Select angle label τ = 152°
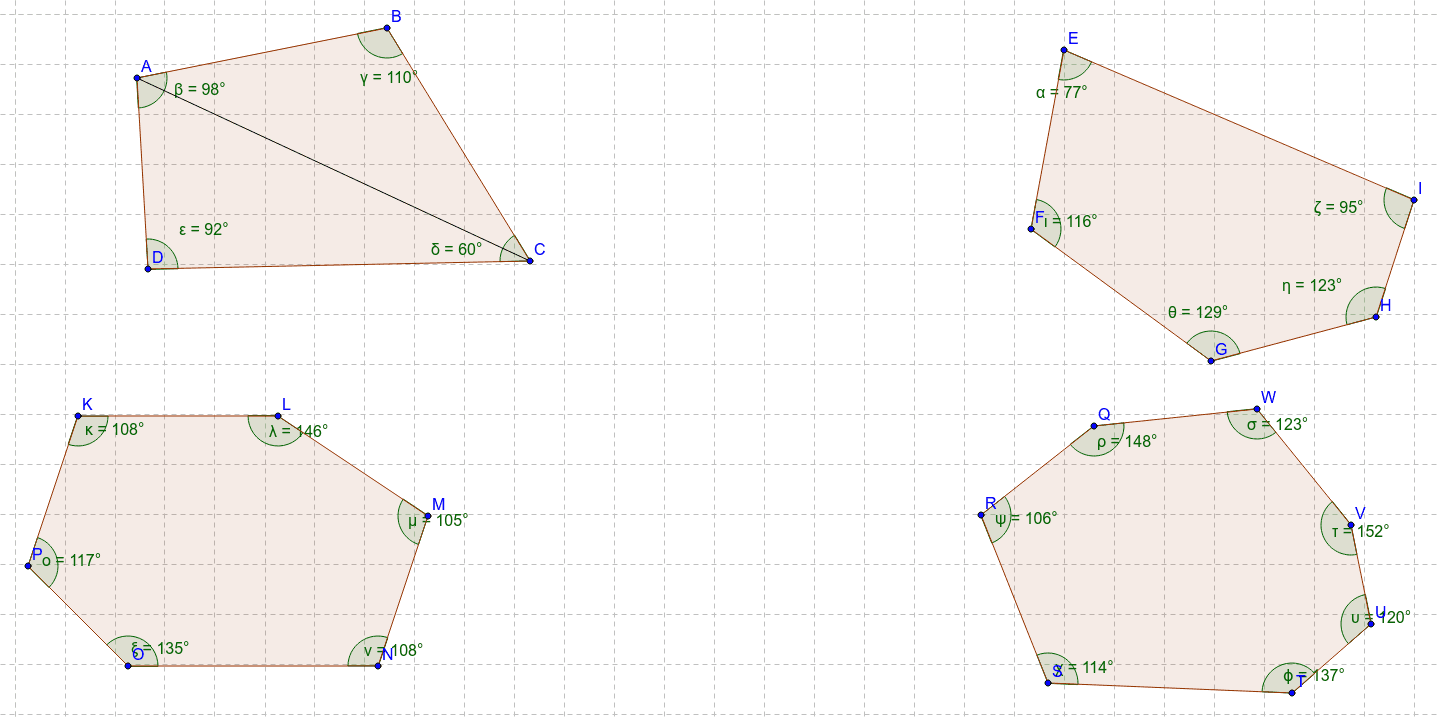Viewport: 1440px width, 722px height. [x=1361, y=531]
